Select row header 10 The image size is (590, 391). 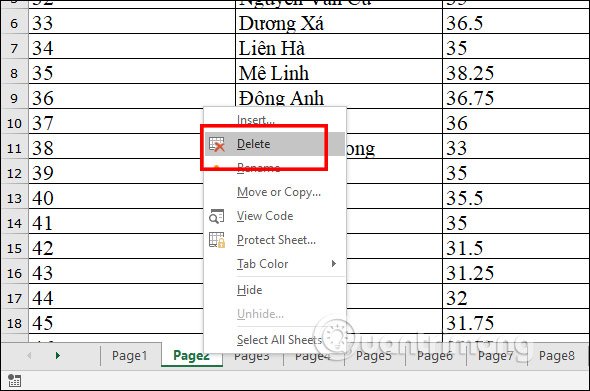pos(14,123)
